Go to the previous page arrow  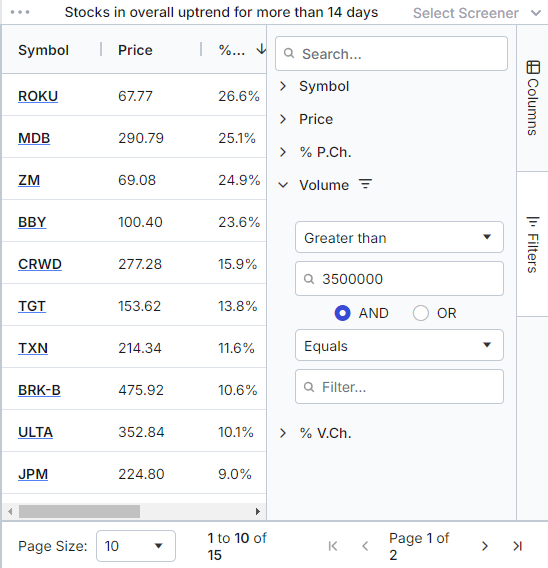(x=365, y=546)
